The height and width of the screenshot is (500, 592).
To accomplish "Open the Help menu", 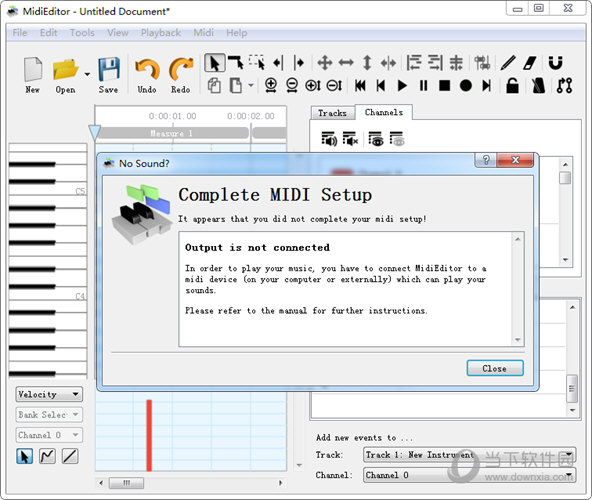I will 237,33.
